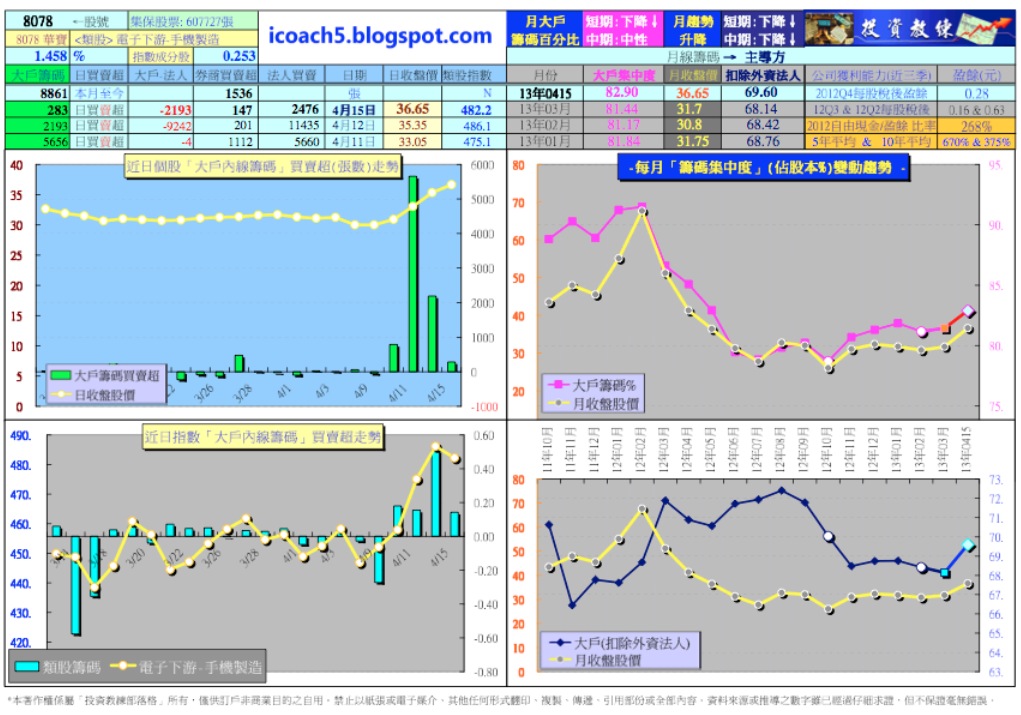Select the sector index value 482.2

coord(476,109)
